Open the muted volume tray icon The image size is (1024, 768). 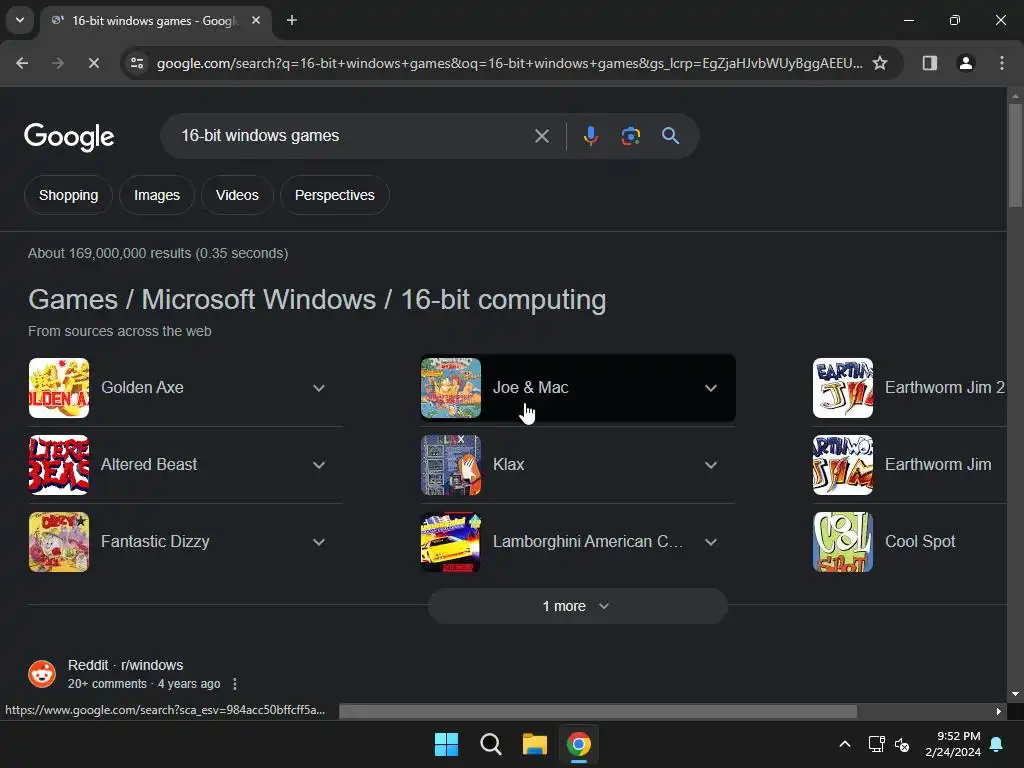click(x=902, y=744)
